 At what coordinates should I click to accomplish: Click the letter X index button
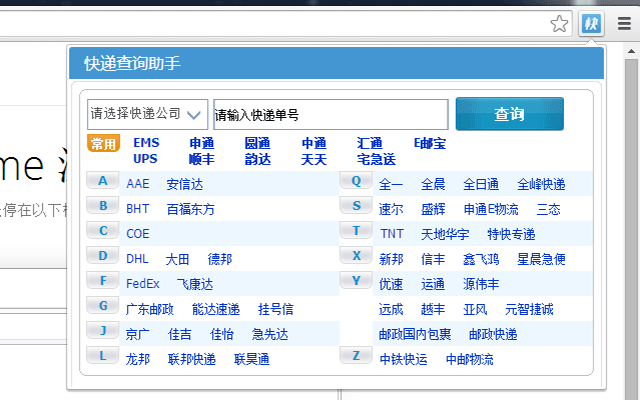pos(356,256)
